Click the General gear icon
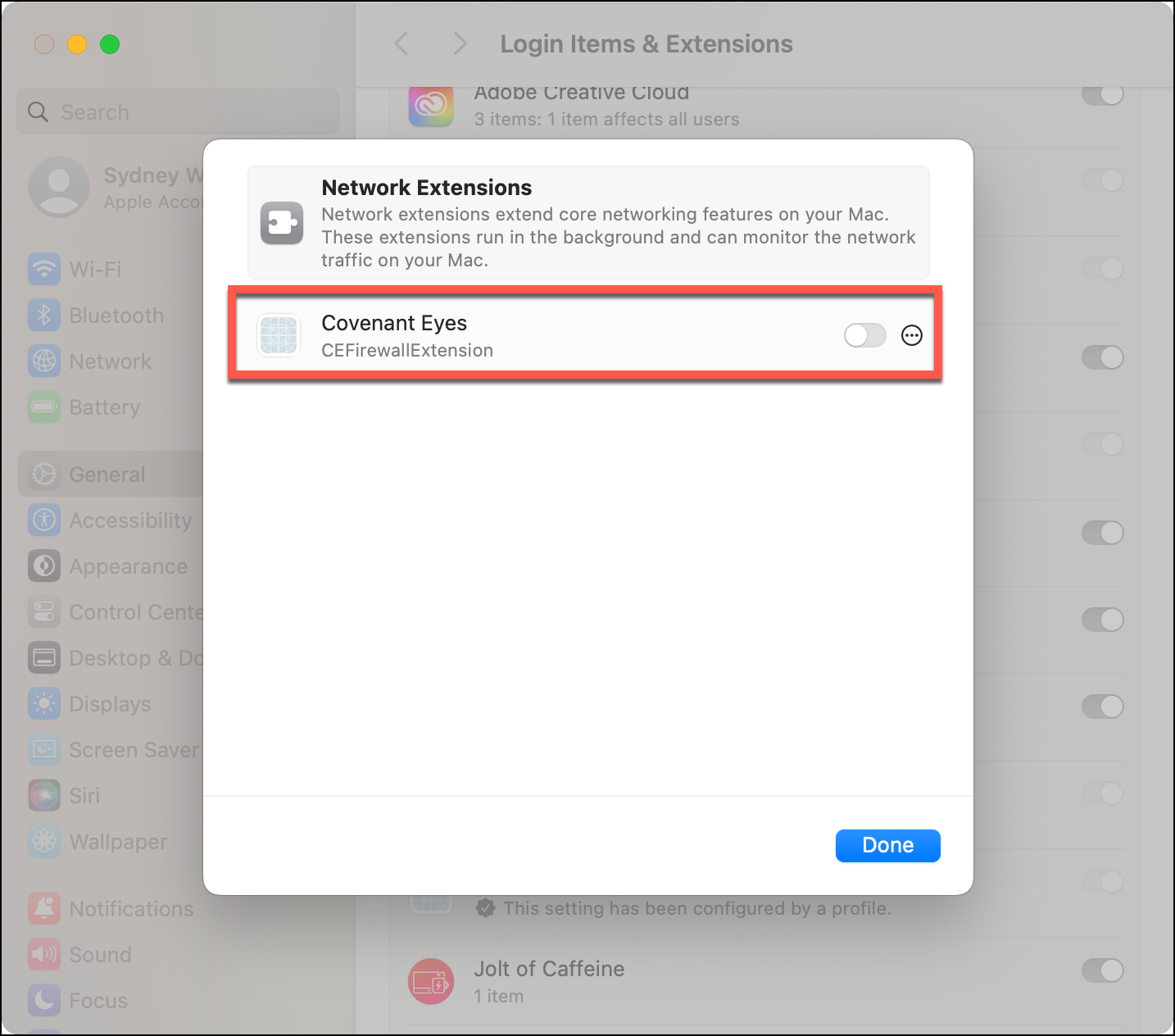 tap(44, 474)
